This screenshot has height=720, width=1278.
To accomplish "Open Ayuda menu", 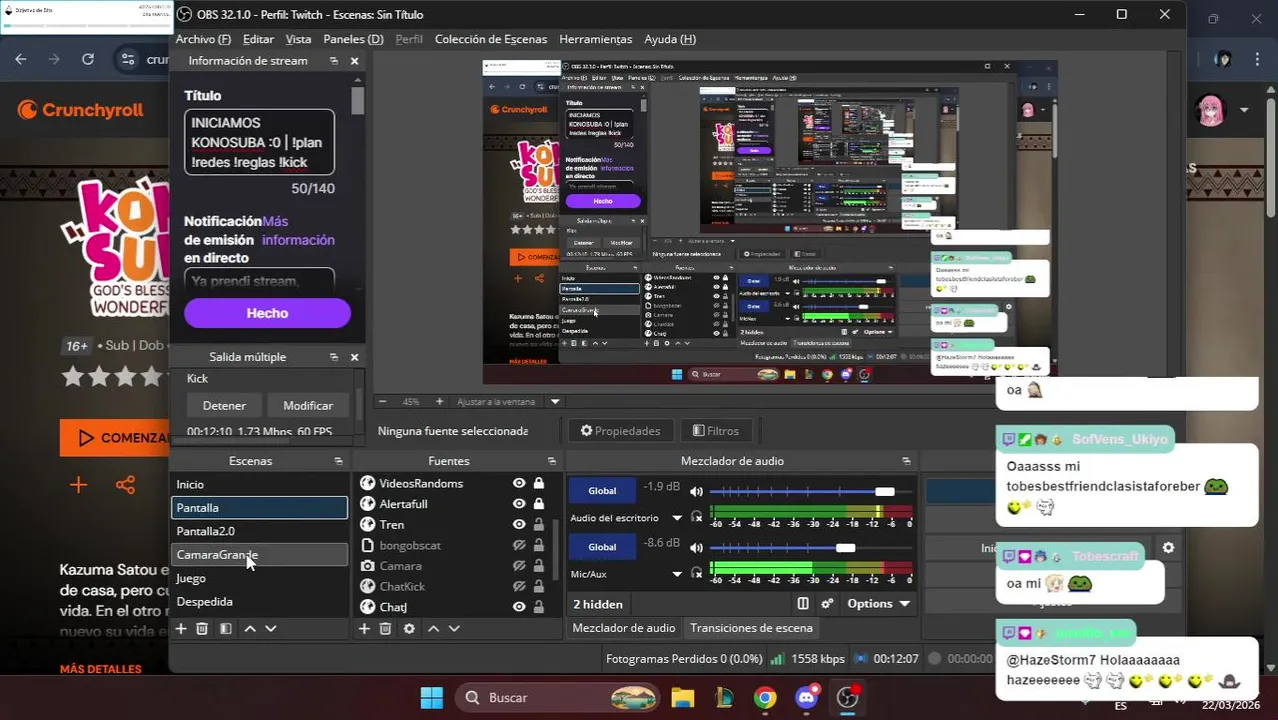I will pyautogui.click(x=670, y=39).
